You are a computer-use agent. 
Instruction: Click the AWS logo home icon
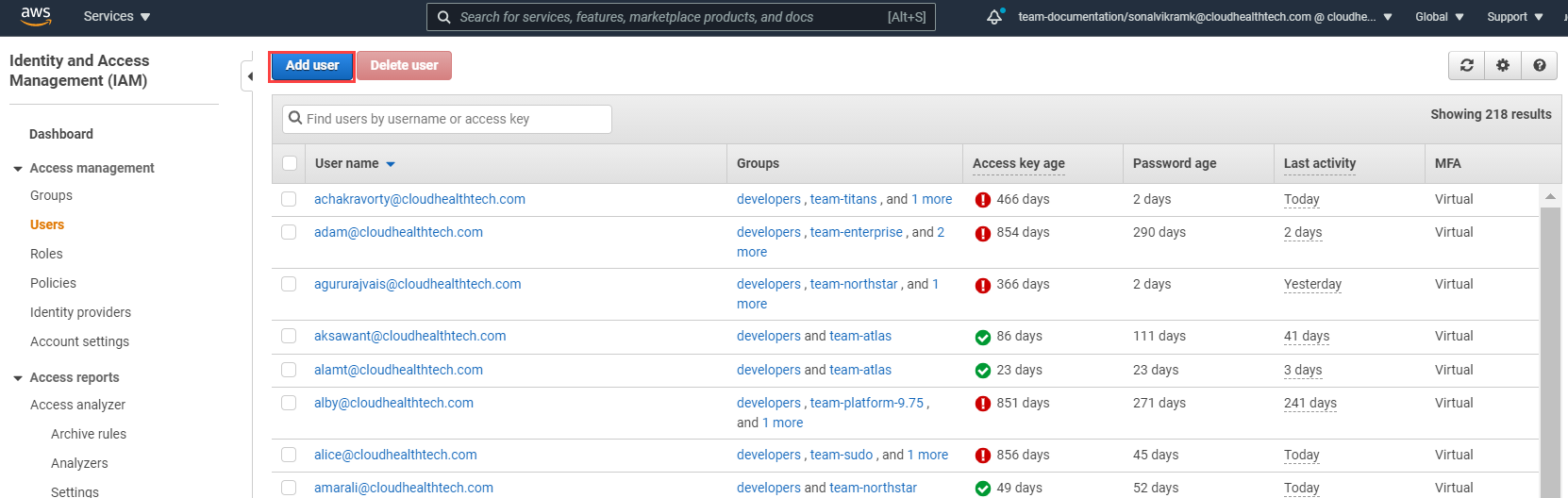36,16
